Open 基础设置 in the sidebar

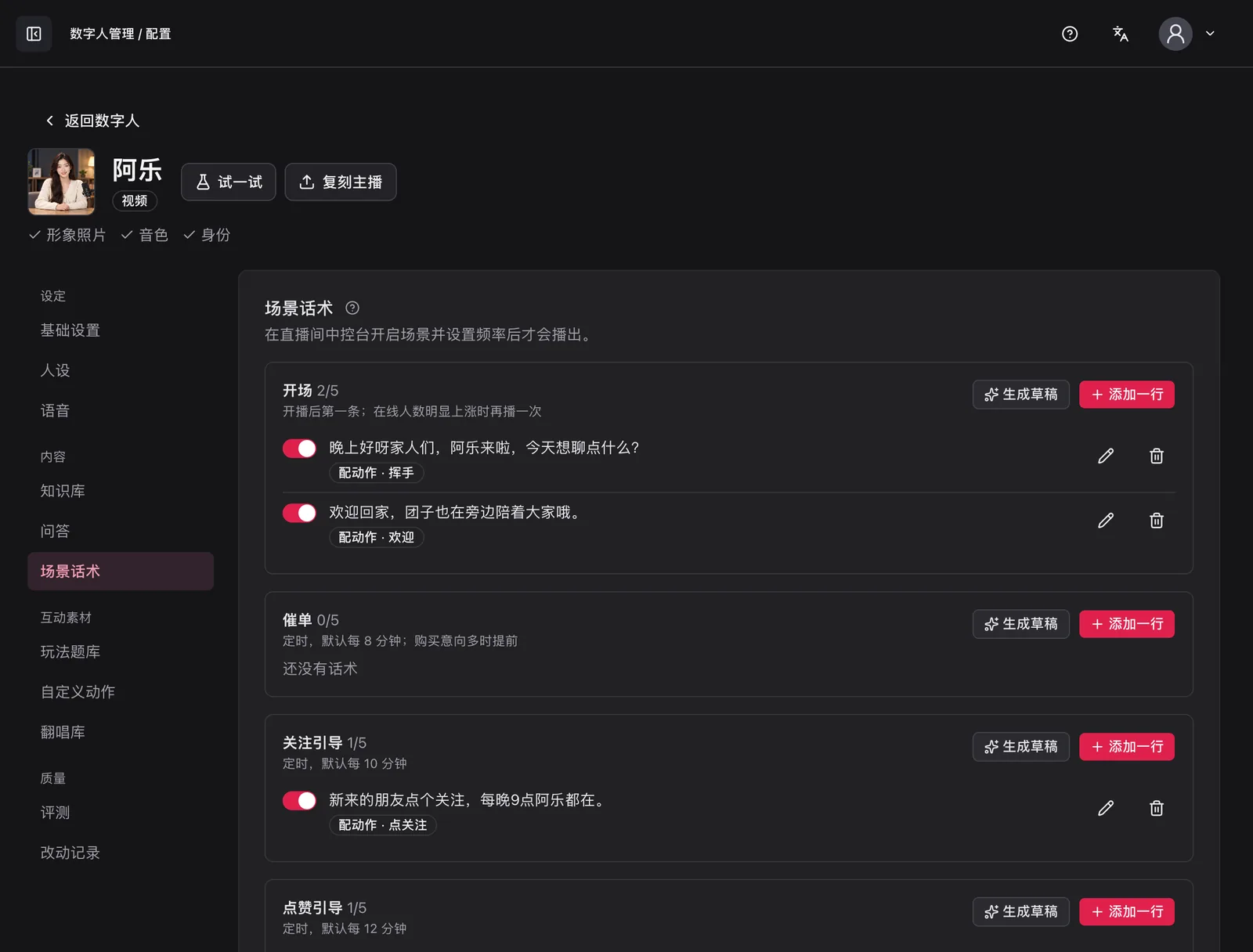coord(121,330)
